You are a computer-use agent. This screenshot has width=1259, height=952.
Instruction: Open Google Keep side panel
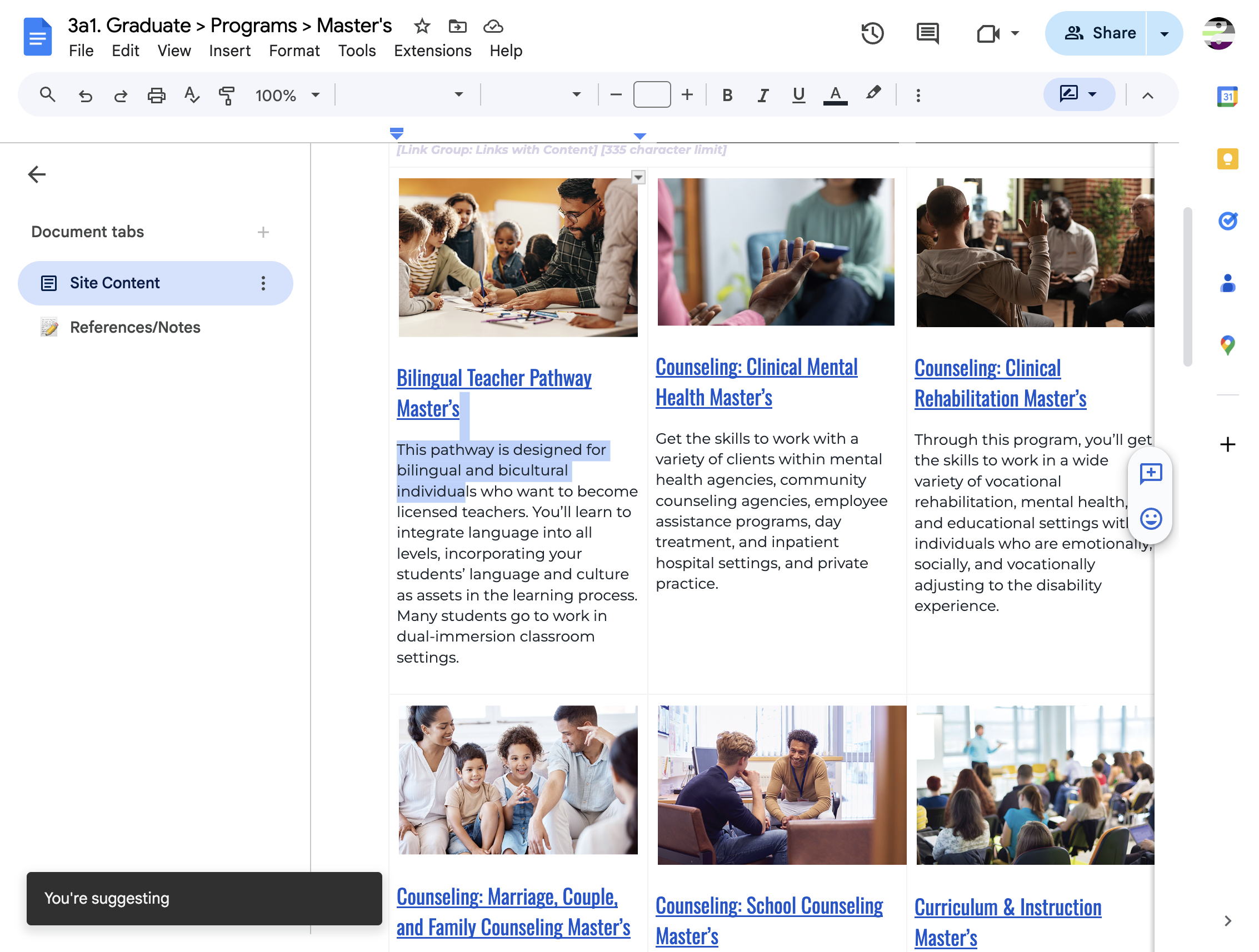pos(1227,159)
